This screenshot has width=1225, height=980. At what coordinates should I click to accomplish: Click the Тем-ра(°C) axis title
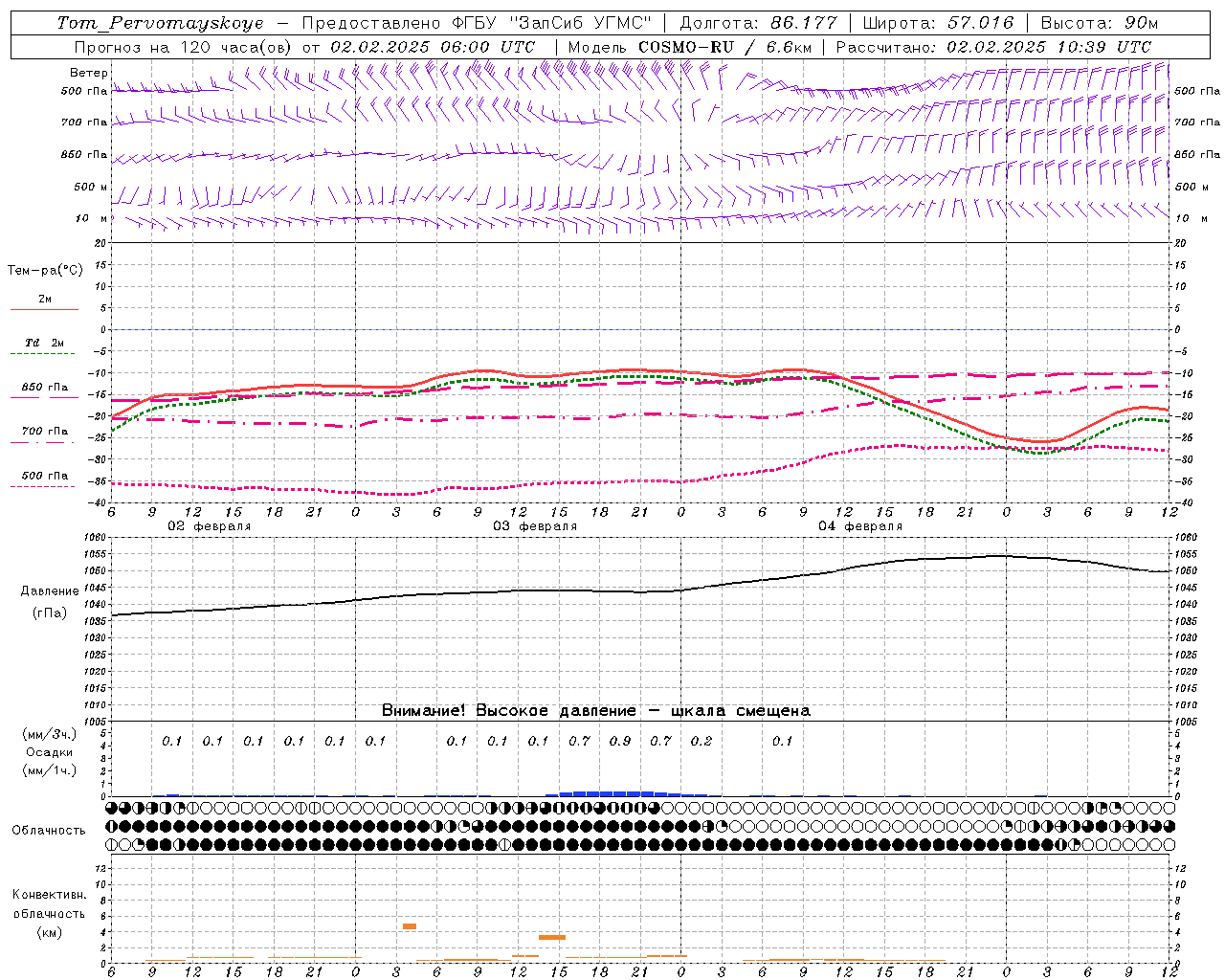tap(45, 271)
